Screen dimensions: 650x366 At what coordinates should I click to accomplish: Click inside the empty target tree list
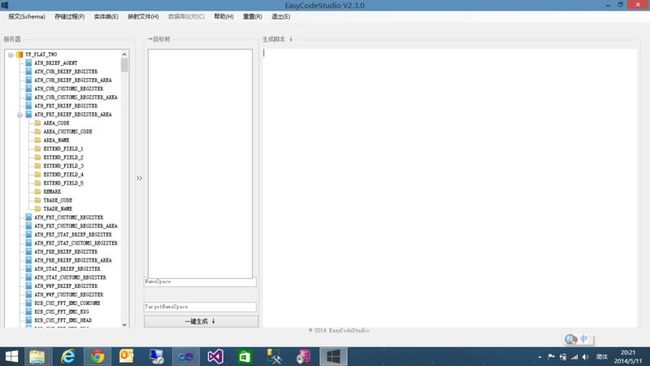point(200,164)
